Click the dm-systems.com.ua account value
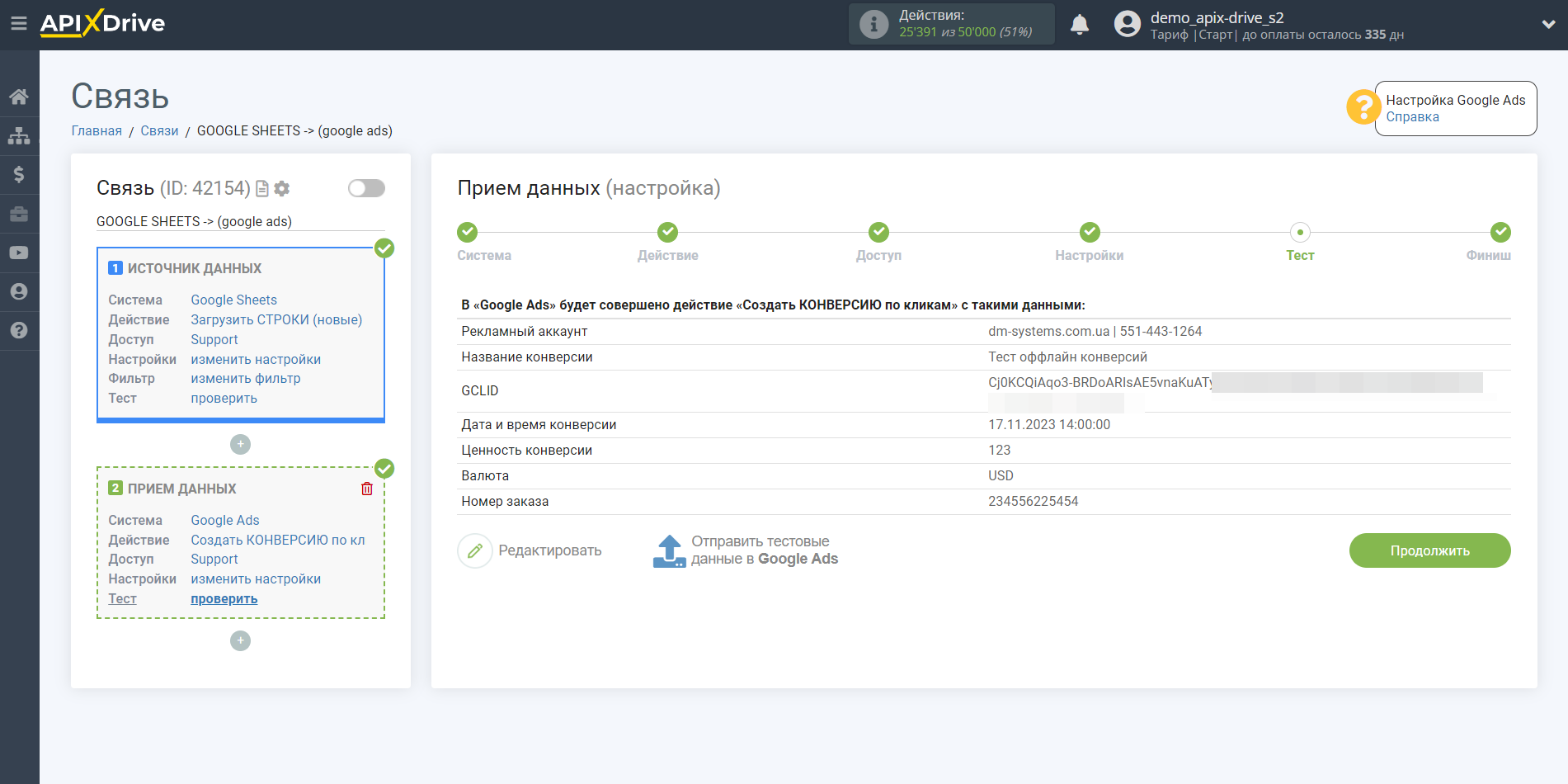 pyautogui.click(x=1095, y=331)
